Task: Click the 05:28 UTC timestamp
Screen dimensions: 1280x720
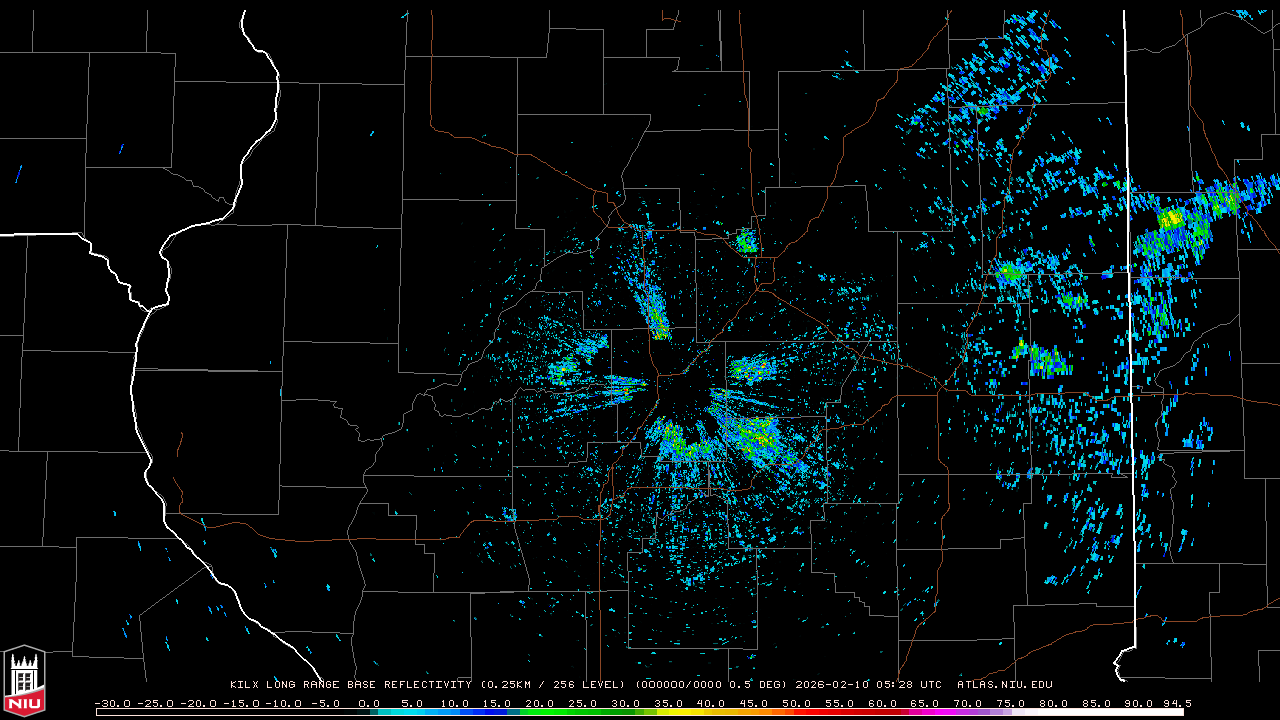Action: coord(907,685)
